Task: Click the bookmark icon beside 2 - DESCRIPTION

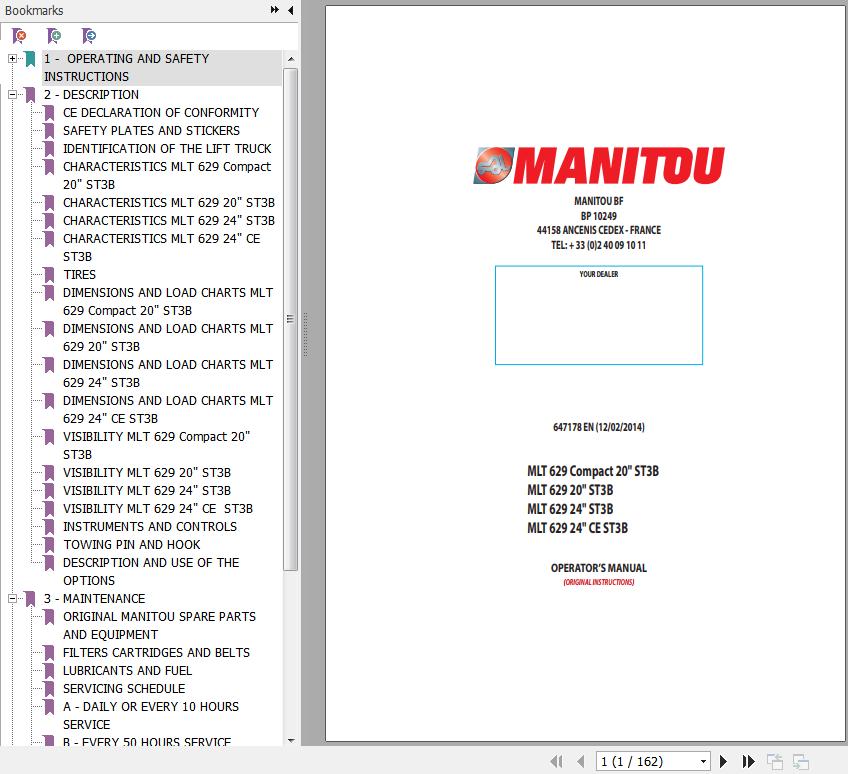Action: point(30,95)
